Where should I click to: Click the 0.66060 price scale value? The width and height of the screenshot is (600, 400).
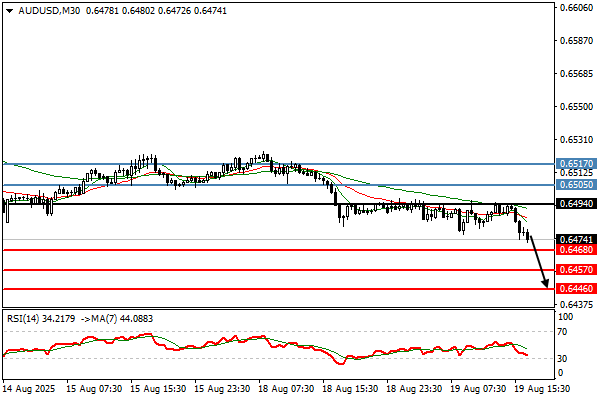pyautogui.click(x=576, y=7)
